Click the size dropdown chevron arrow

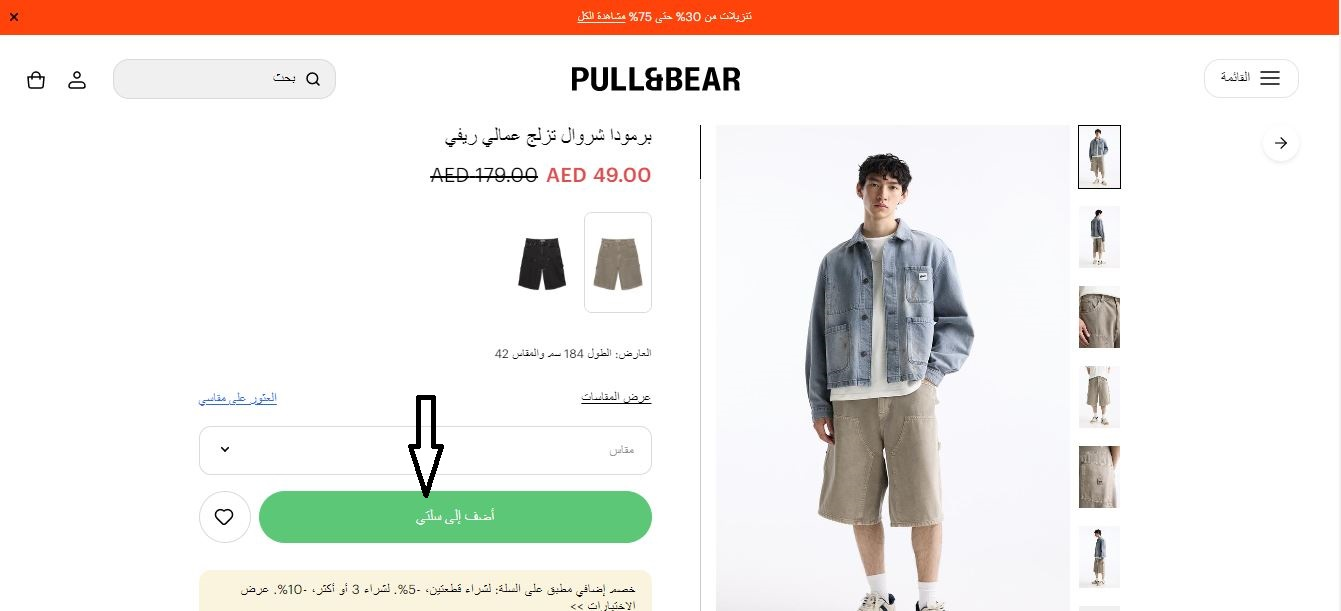225,450
